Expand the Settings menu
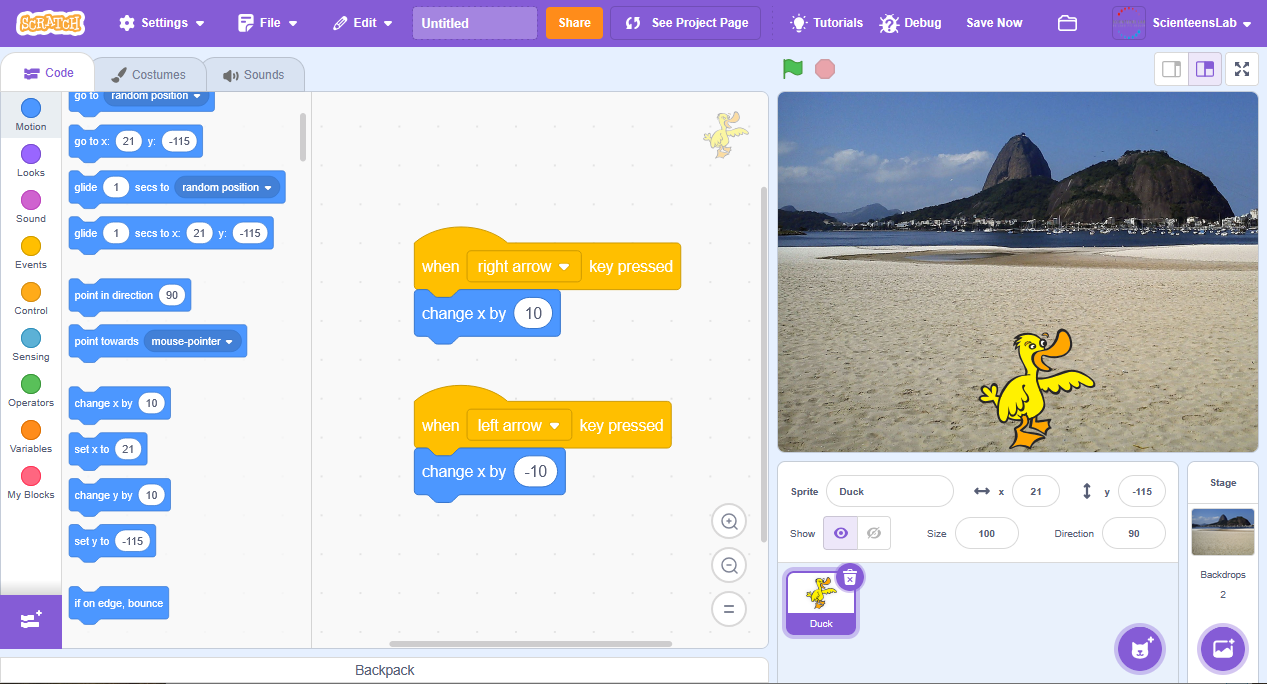This screenshot has width=1267, height=684. (x=162, y=23)
